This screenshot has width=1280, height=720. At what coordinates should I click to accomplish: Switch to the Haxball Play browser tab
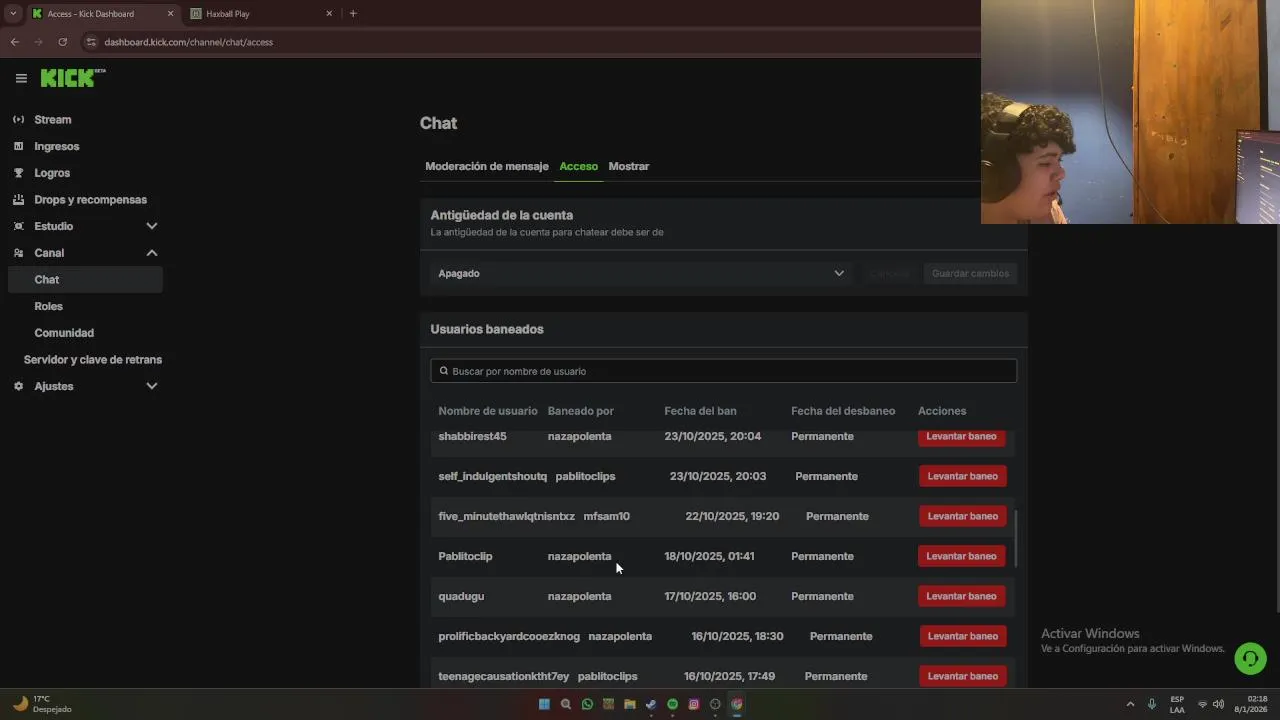262,14
